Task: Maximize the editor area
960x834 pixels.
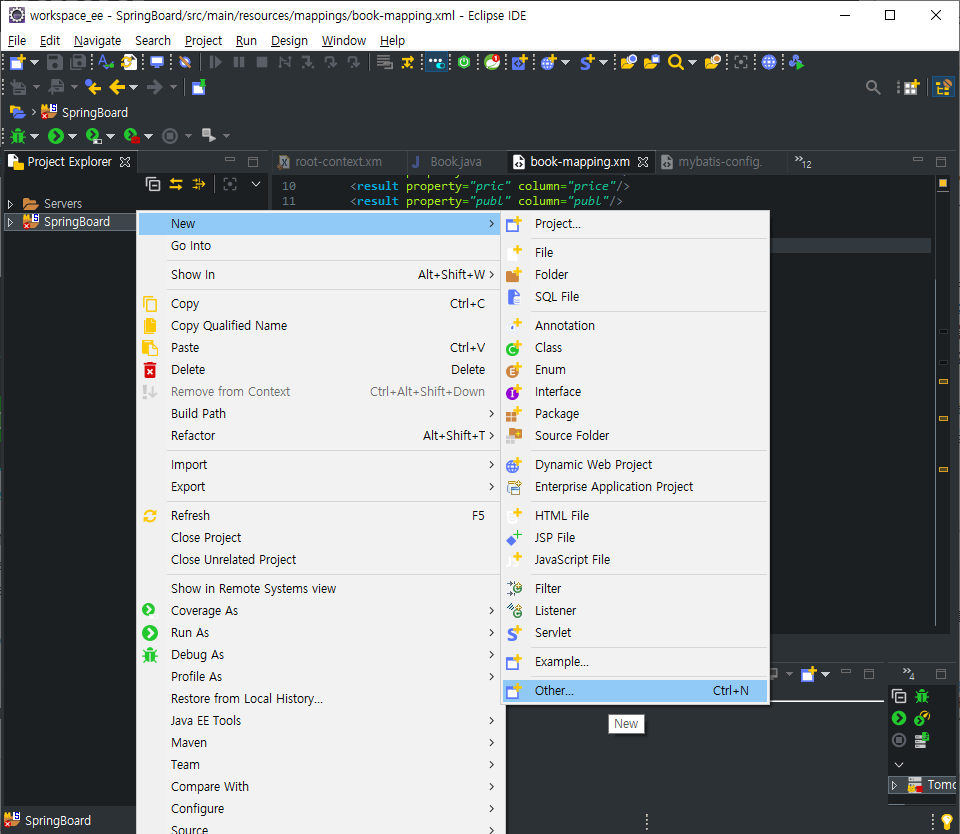Action: click(x=941, y=162)
